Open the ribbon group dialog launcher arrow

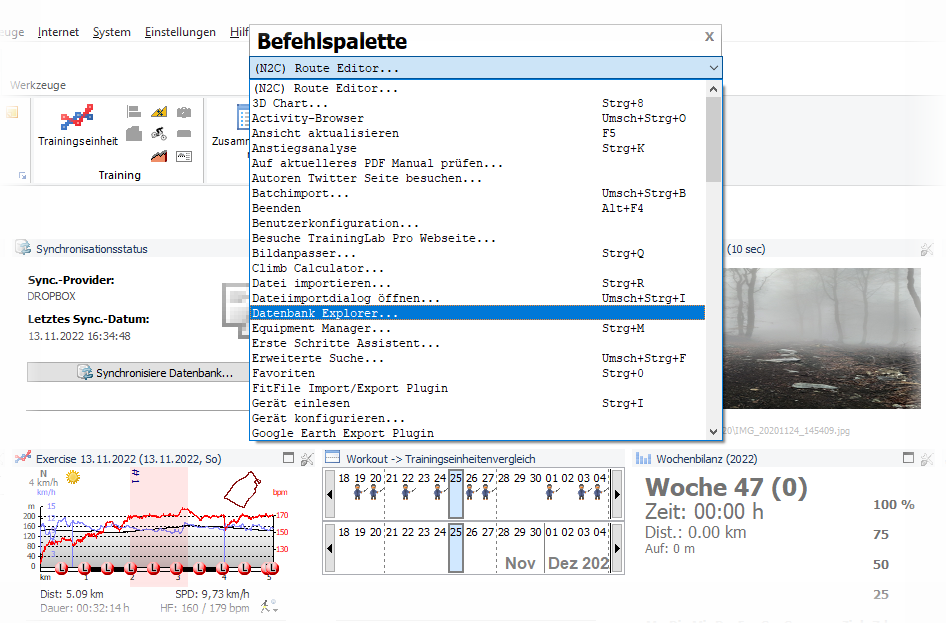(22, 176)
